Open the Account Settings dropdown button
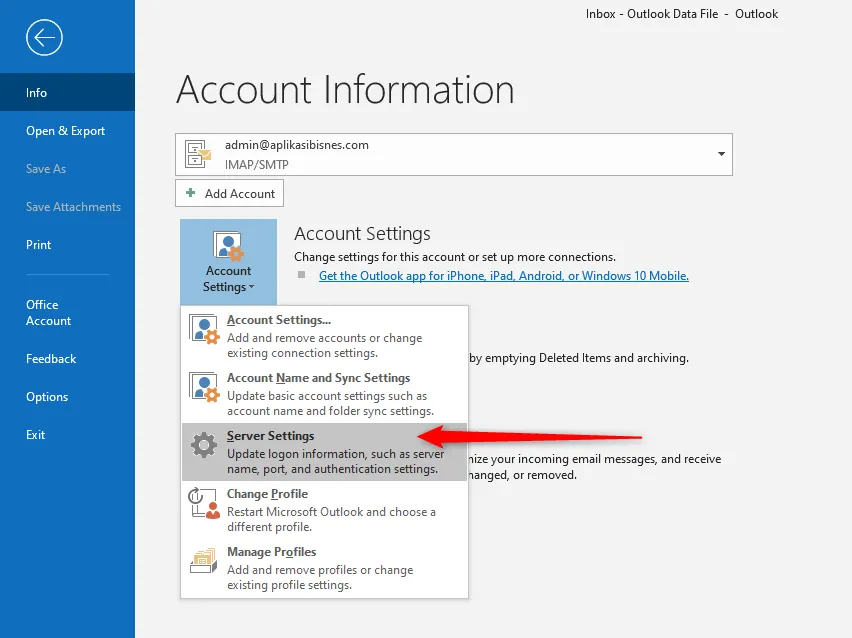The height and width of the screenshot is (638, 852). [228, 262]
